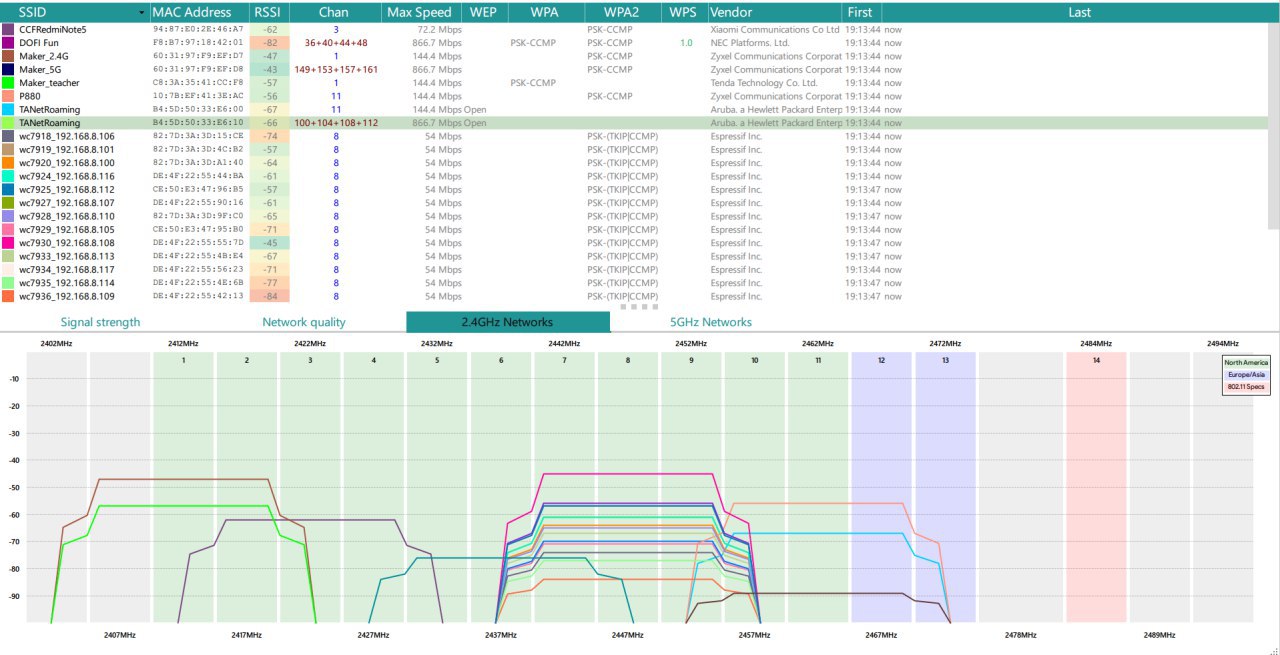1280x655 pixels.
Task: Click the Europe/Asia legend entry
Action: pos(1246,375)
